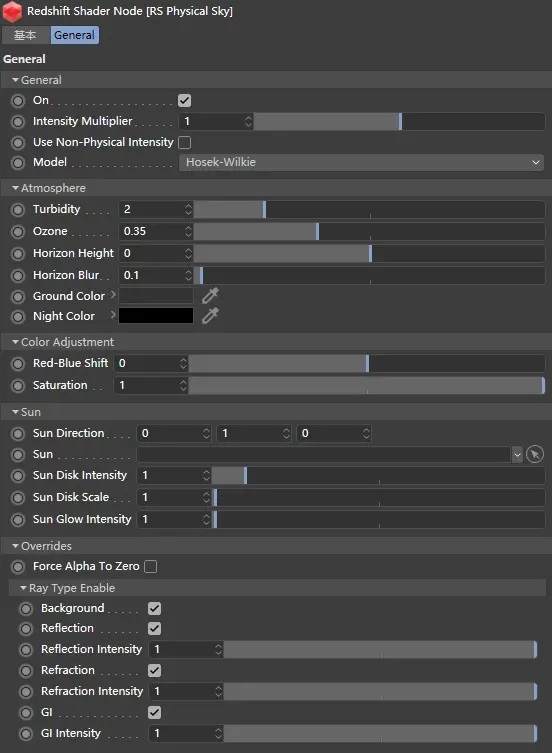Screen dimensions: 552x753
Task: Click animation dot beside Sun Glow Intensity
Action: point(18,520)
